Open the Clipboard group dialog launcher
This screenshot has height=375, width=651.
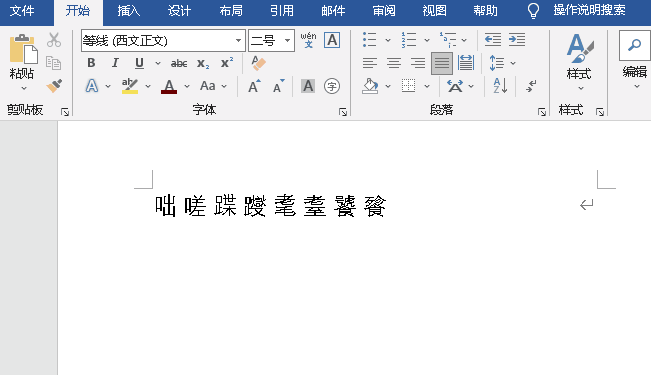click(x=65, y=111)
